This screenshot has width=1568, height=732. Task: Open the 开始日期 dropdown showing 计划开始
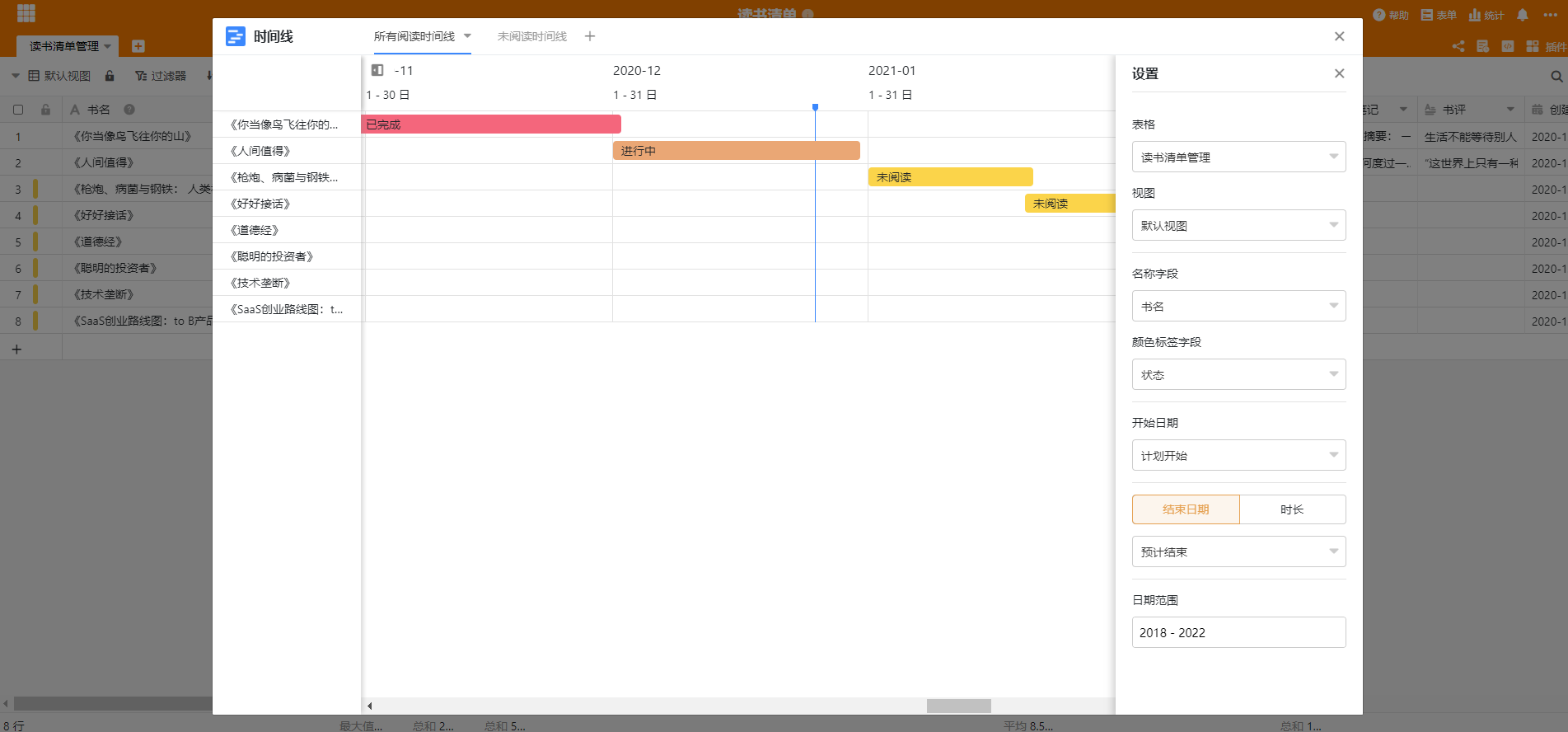[1238, 455]
